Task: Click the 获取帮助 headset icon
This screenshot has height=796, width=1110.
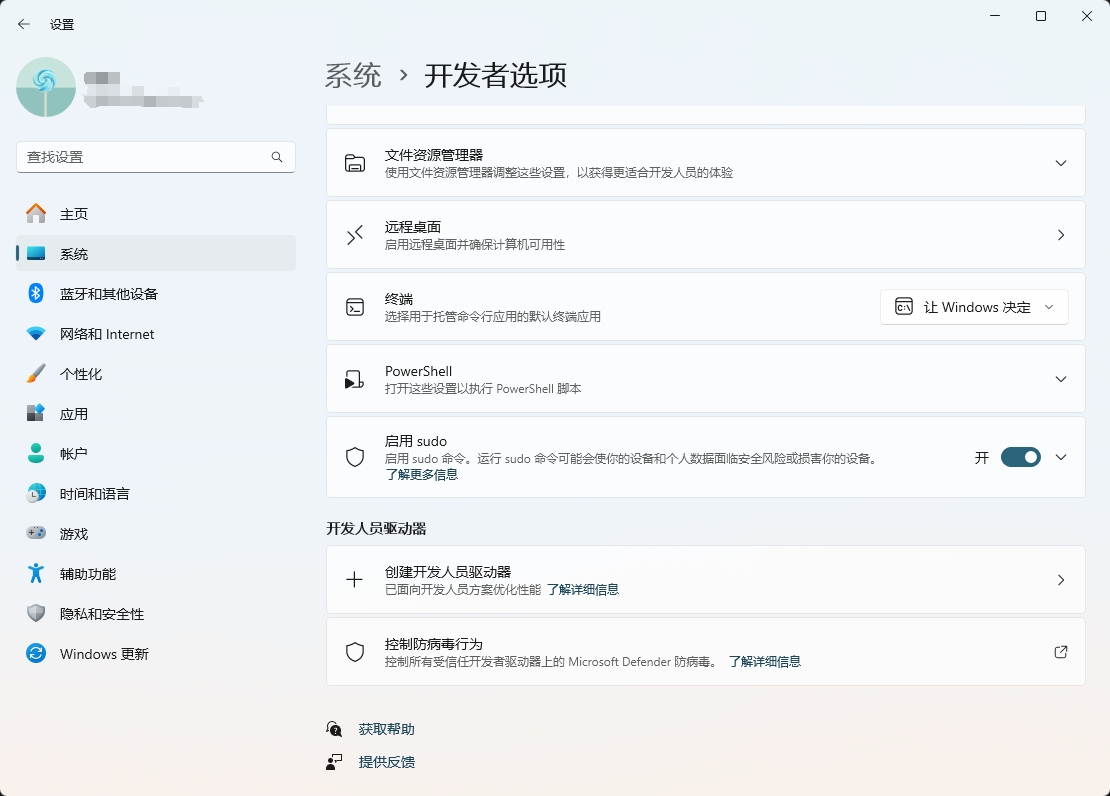Action: tap(334, 729)
